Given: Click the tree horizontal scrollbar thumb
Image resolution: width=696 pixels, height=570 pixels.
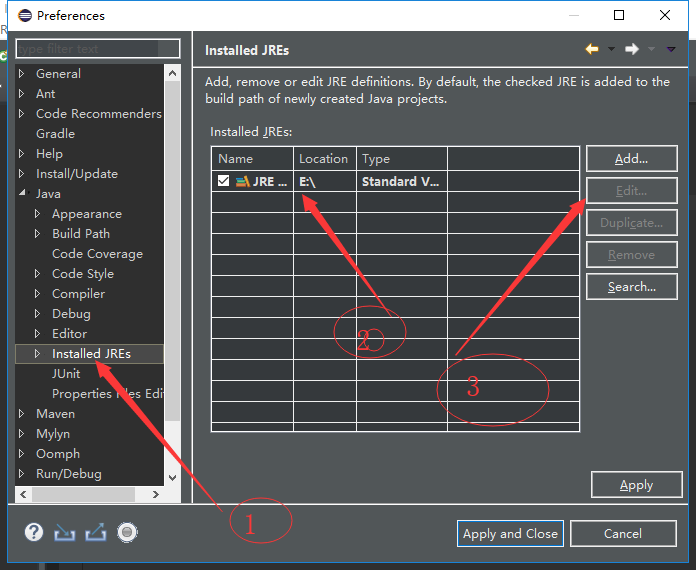Looking at the screenshot, I should (83, 494).
